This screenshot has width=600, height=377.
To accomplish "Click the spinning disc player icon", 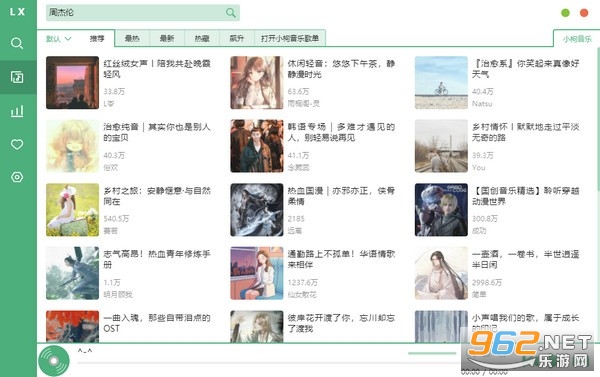I will [x=54, y=361].
